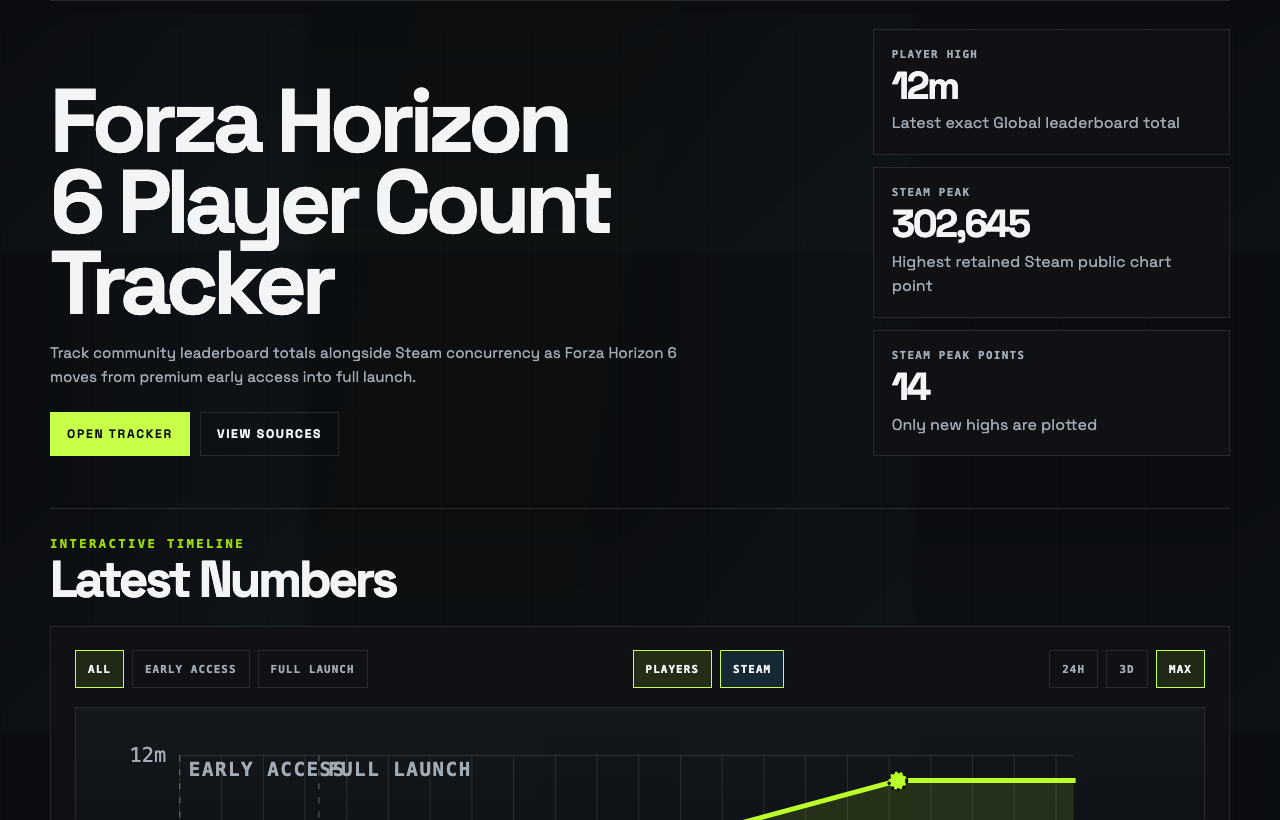
Task: Click the Full Launch chart phase label
Action: (401, 769)
